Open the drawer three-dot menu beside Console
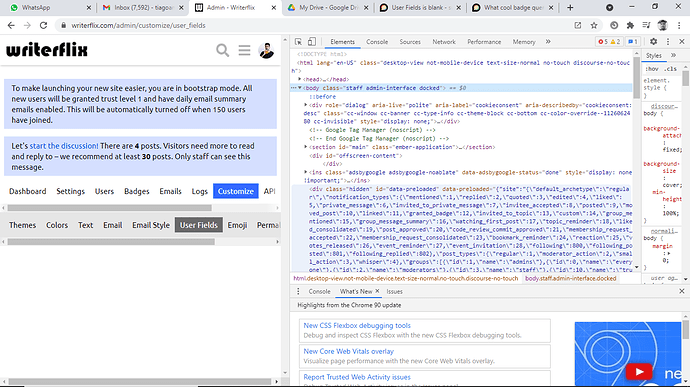 298,291
